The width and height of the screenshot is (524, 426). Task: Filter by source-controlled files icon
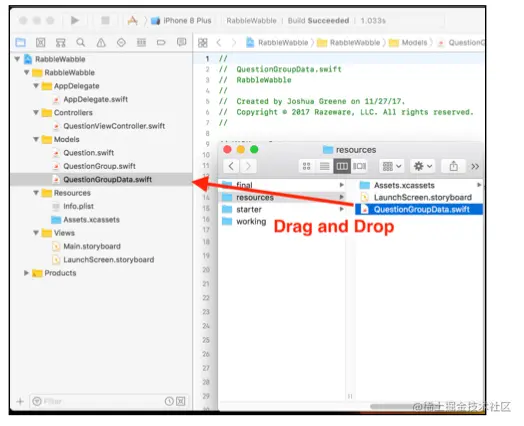pyautogui.click(x=181, y=401)
